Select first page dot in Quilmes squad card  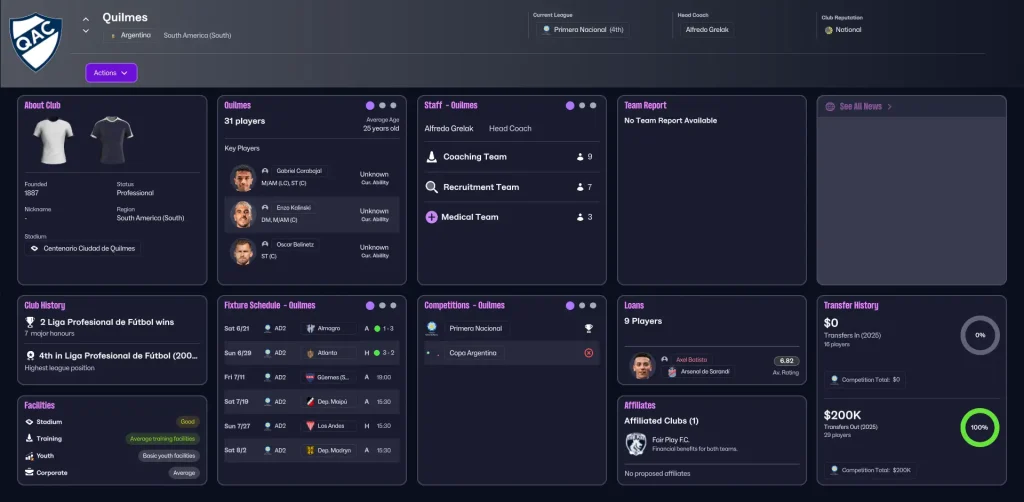(370, 106)
